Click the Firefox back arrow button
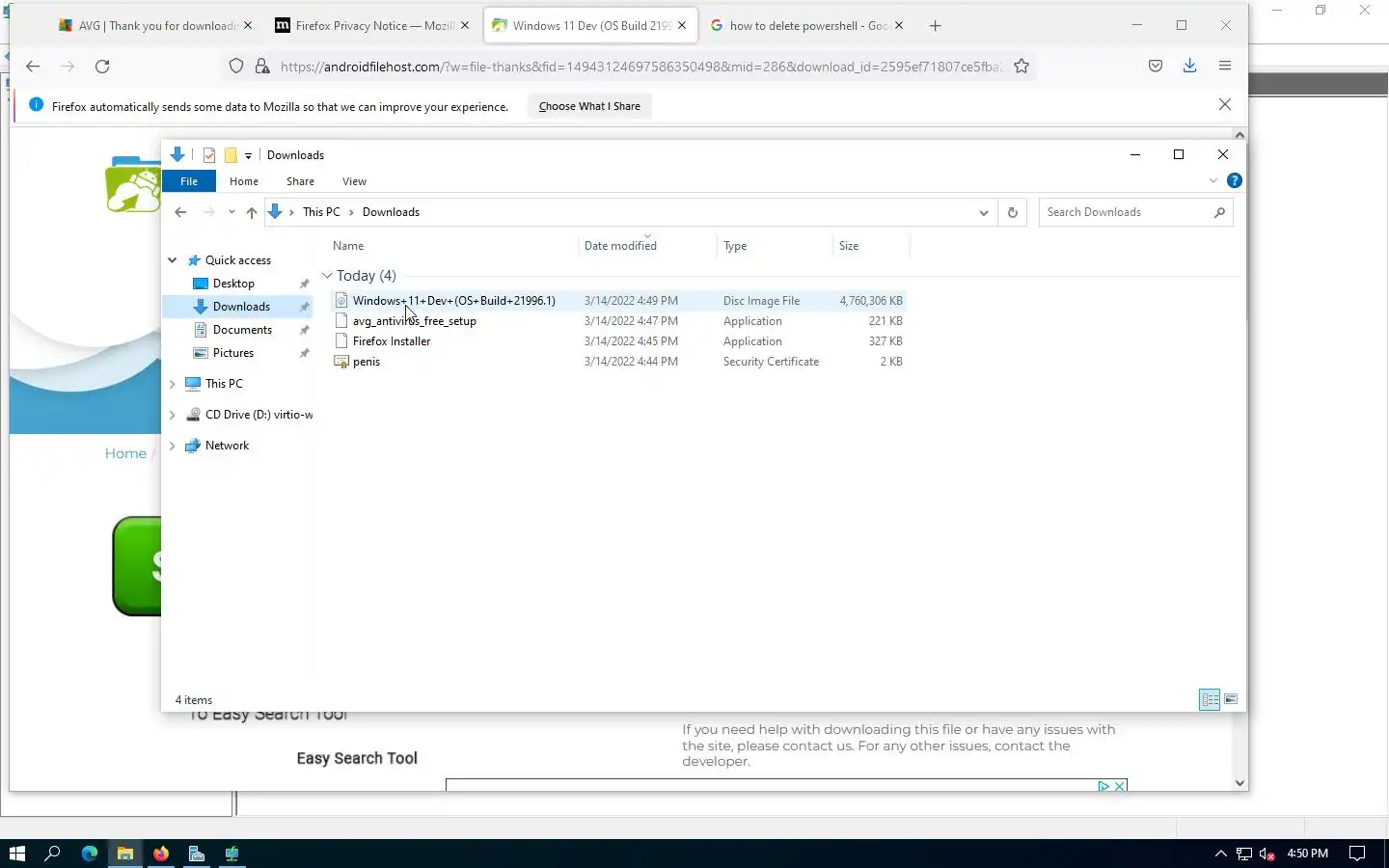 [x=33, y=67]
